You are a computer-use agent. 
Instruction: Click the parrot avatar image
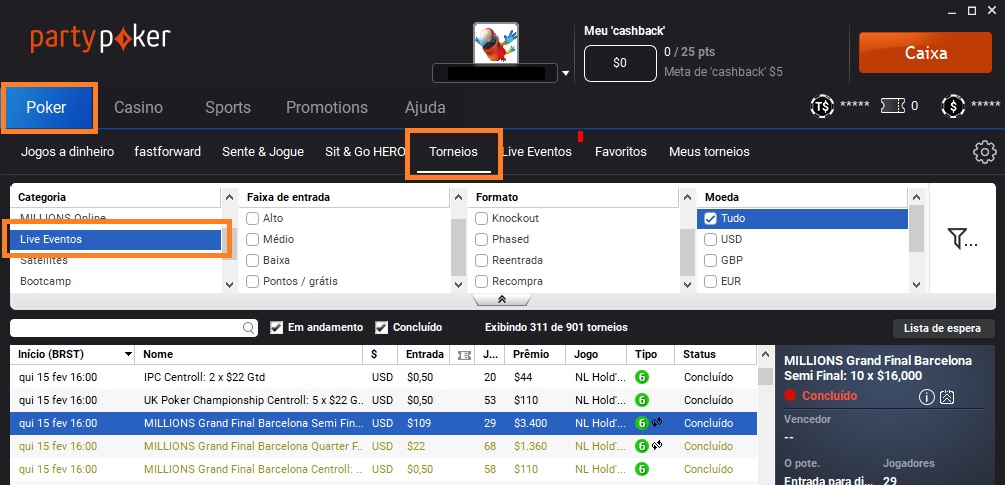[x=495, y=44]
